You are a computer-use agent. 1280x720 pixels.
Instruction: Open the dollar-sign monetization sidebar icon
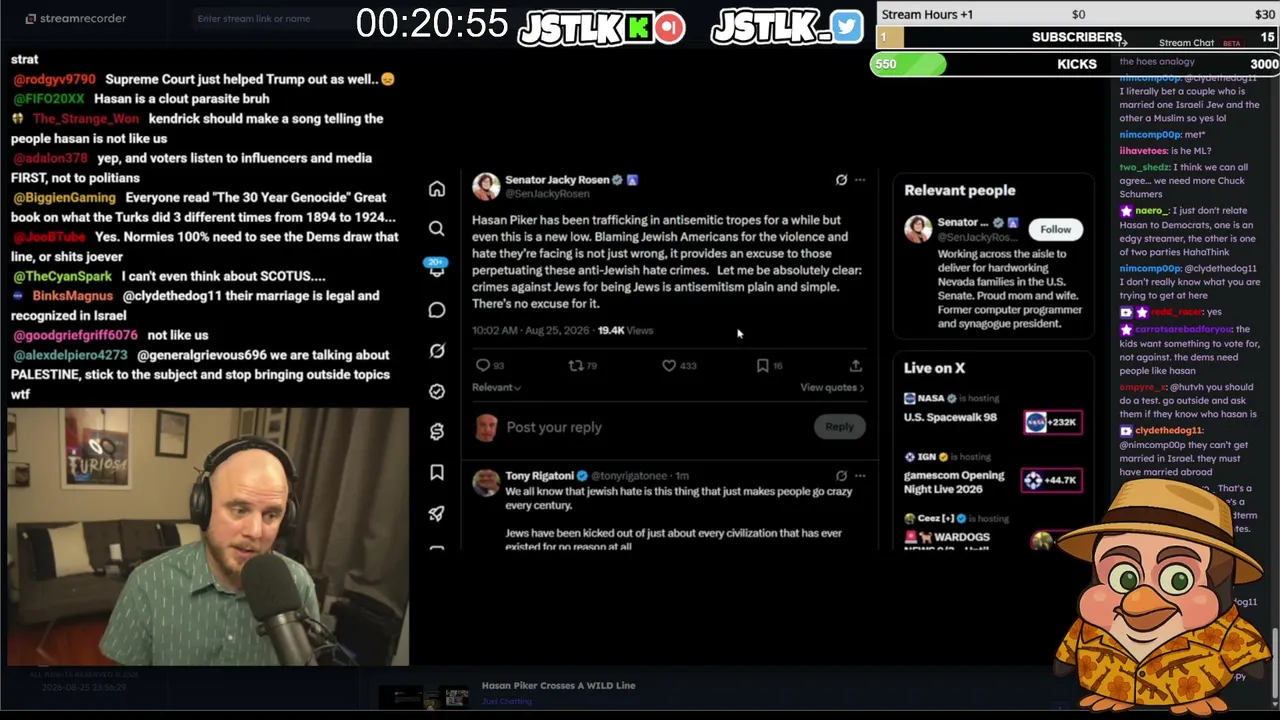pos(437,432)
